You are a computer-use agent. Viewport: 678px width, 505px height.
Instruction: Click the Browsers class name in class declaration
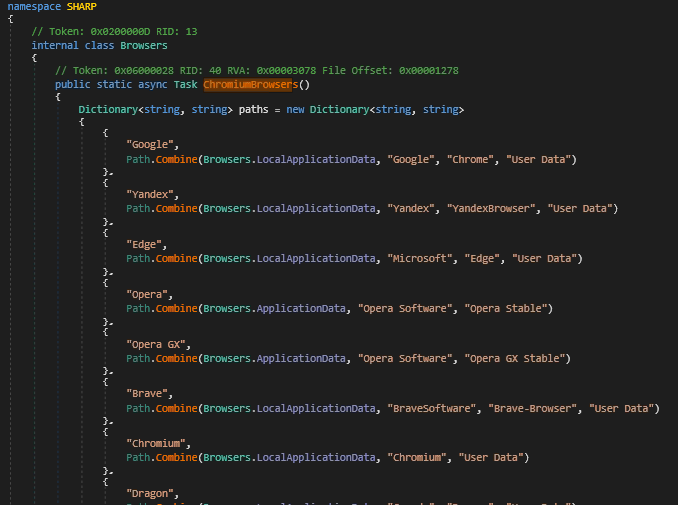[144, 45]
